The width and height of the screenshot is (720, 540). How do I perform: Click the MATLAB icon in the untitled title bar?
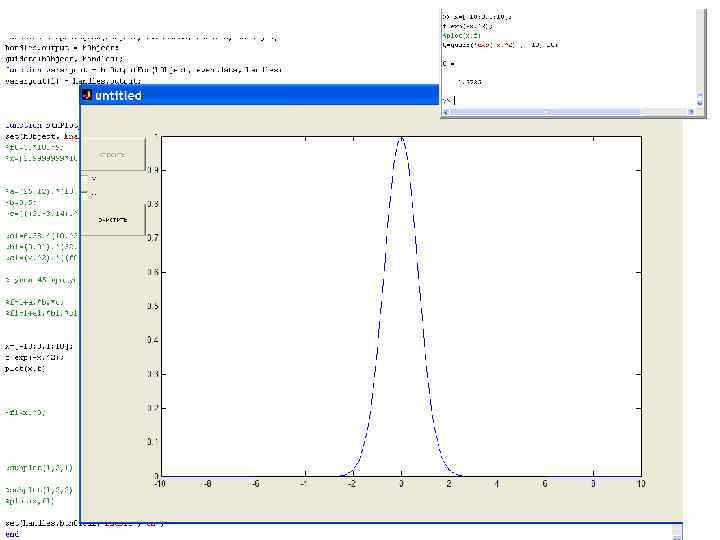click(87, 95)
